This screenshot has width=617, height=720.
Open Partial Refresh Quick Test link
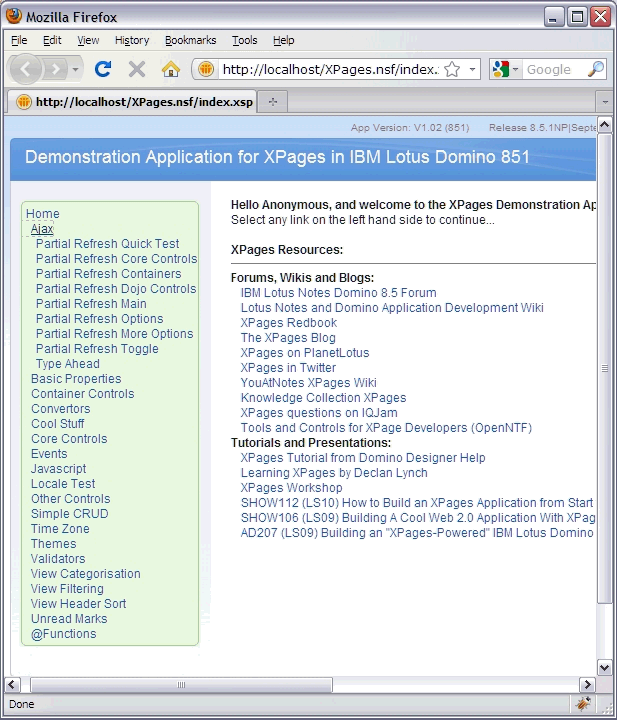coord(107,244)
